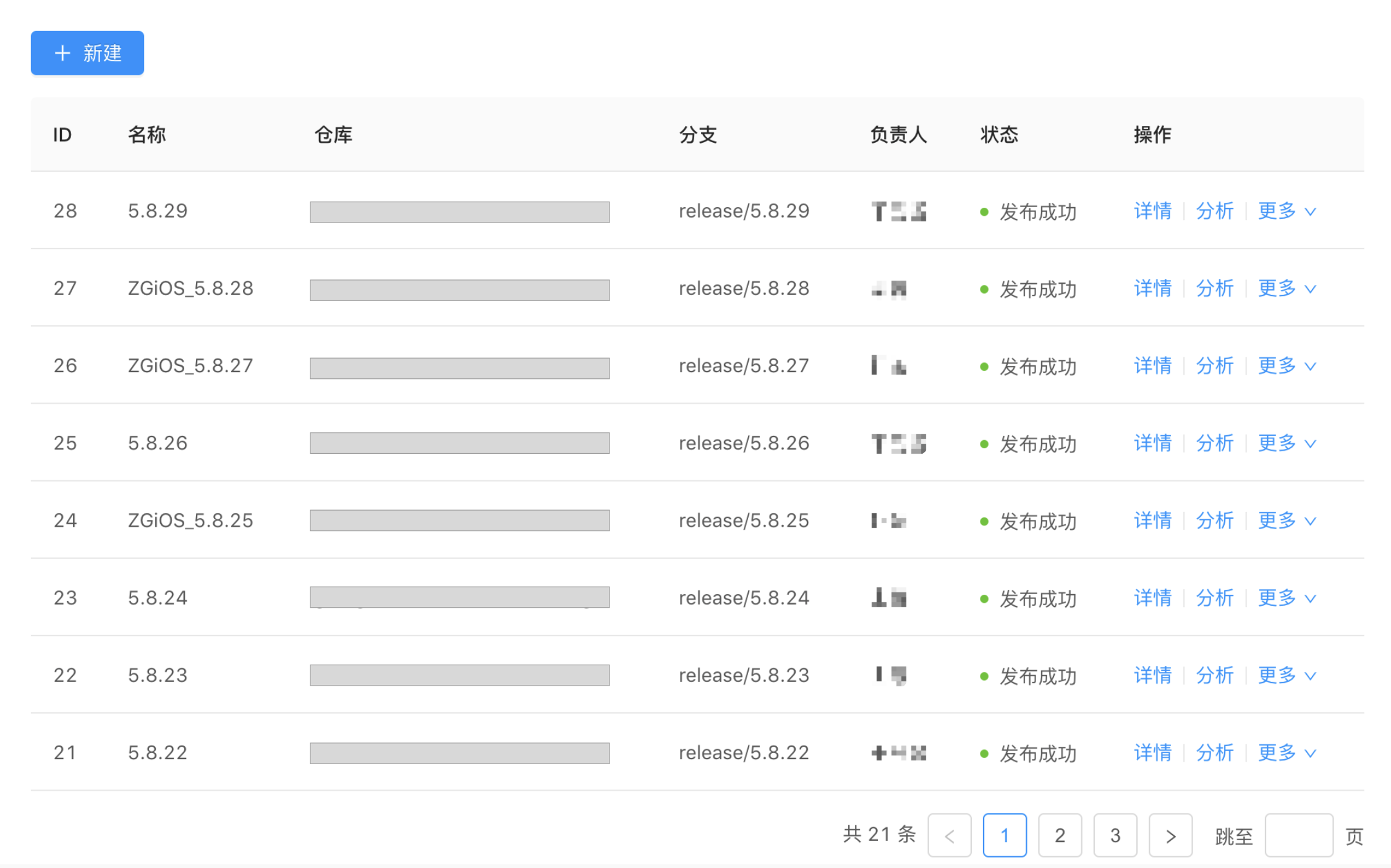Select pagination page 3
Viewport: 1391px width, 868px height.
point(1115,836)
